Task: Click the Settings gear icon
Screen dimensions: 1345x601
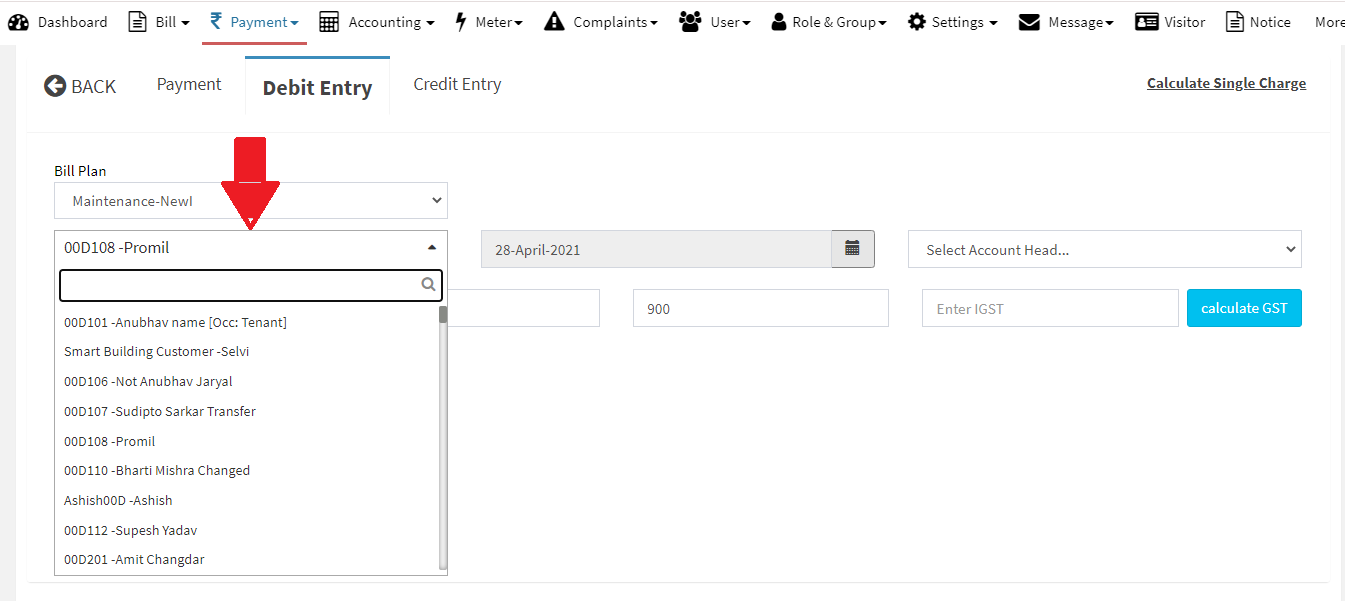Action: pos(916,22)
